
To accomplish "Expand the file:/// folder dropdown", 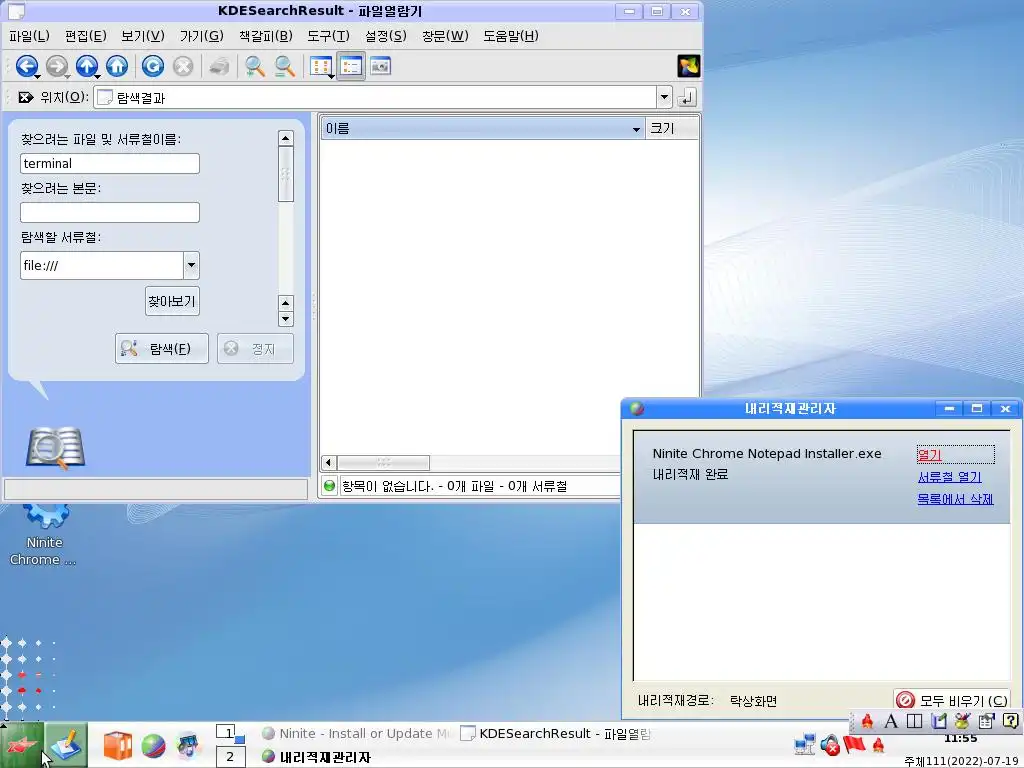I will (191, 265).
